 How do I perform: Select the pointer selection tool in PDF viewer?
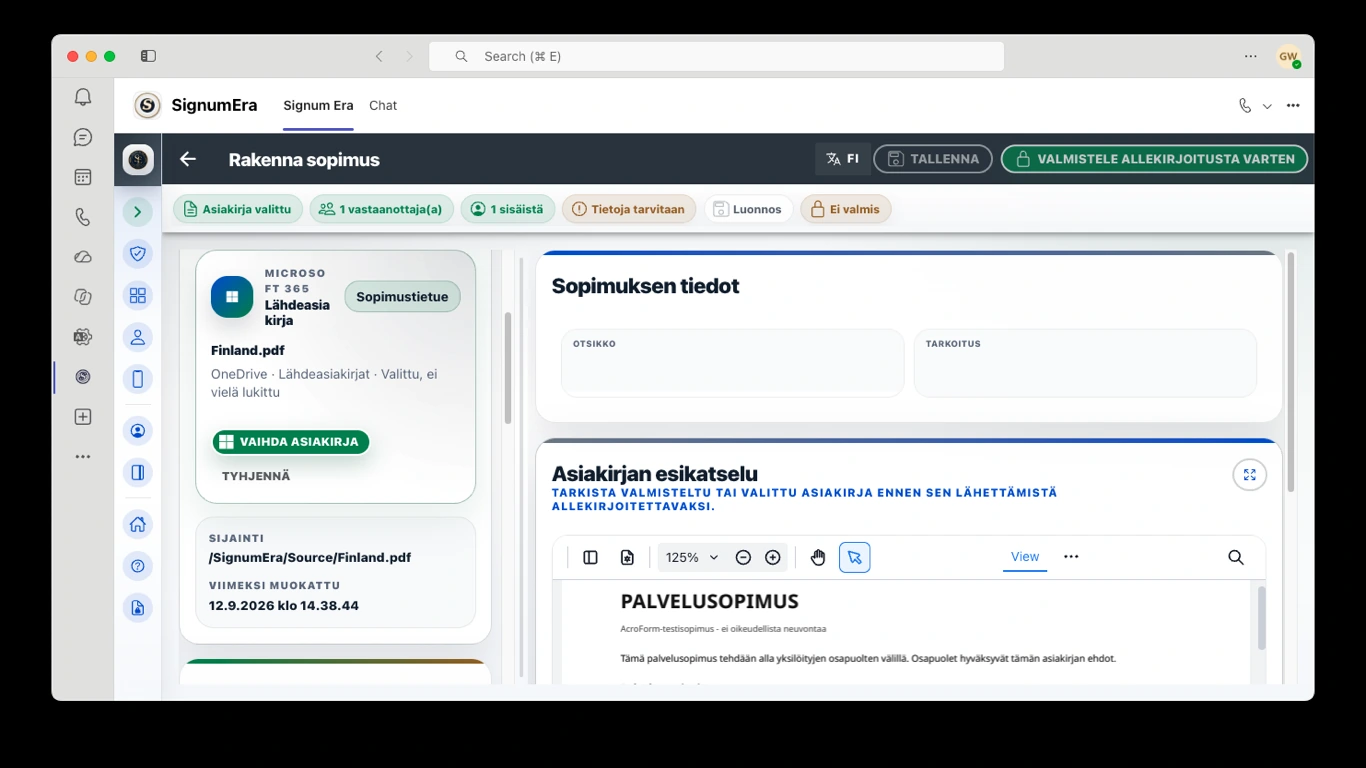854,557
